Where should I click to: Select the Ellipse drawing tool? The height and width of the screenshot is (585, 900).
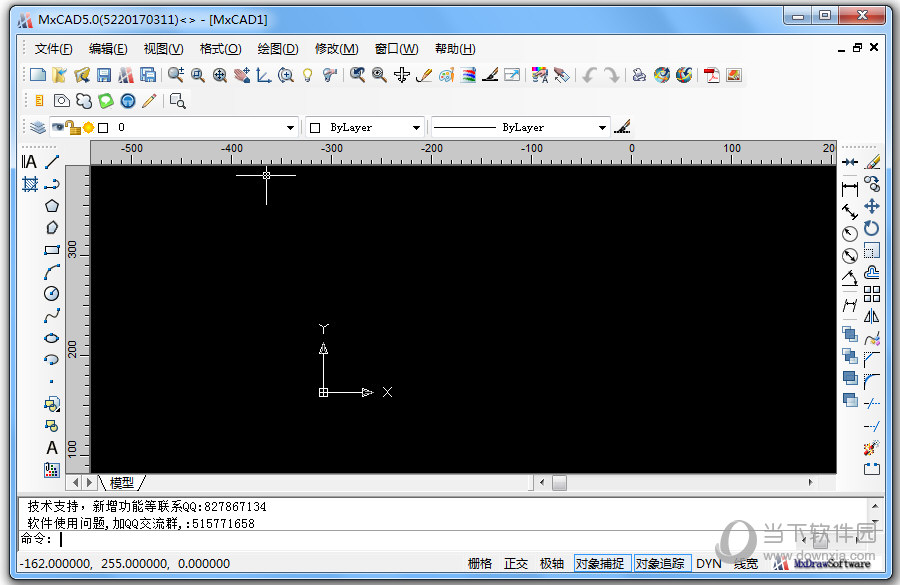(52, 338)
